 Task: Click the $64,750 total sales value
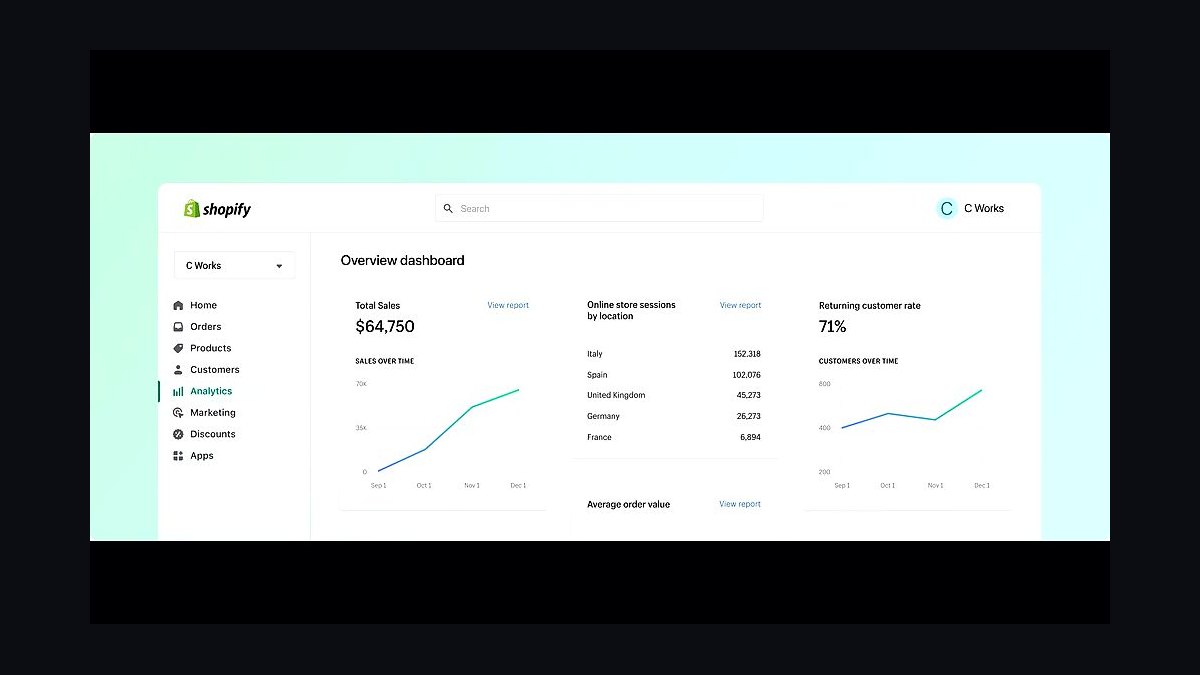(x=385, y=327)
